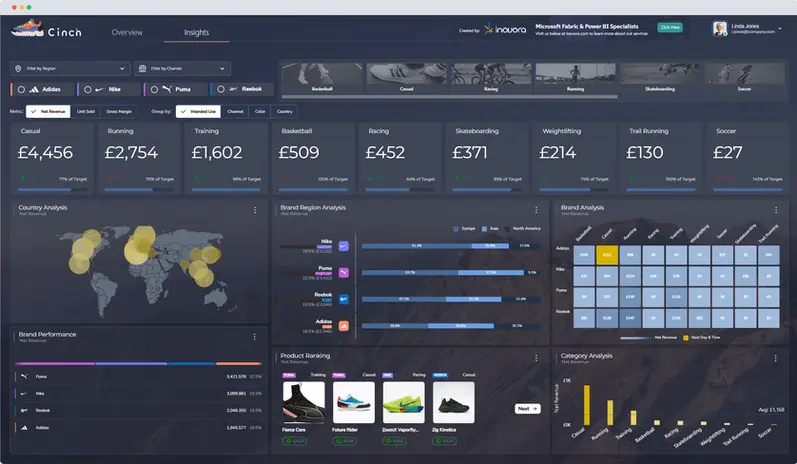
Task: Click the Nike tag above ZoomX Vaporfly product
Action: point(387,375)
